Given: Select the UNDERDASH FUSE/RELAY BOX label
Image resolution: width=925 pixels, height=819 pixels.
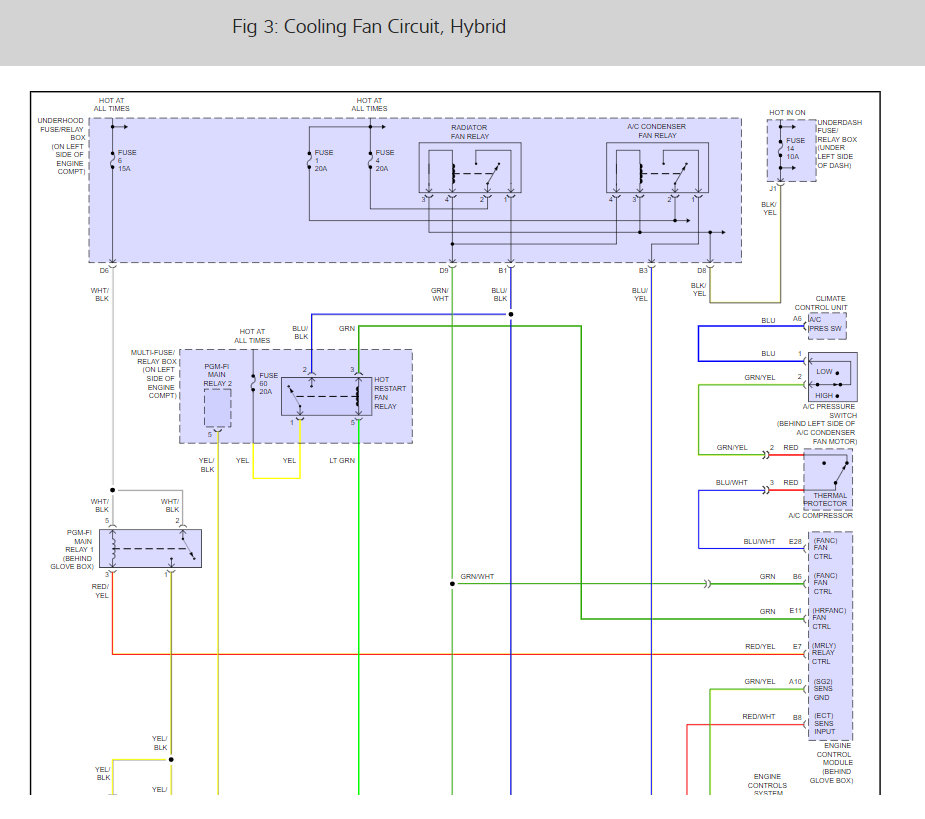Looking at the screenshot, I should [839, 144].
